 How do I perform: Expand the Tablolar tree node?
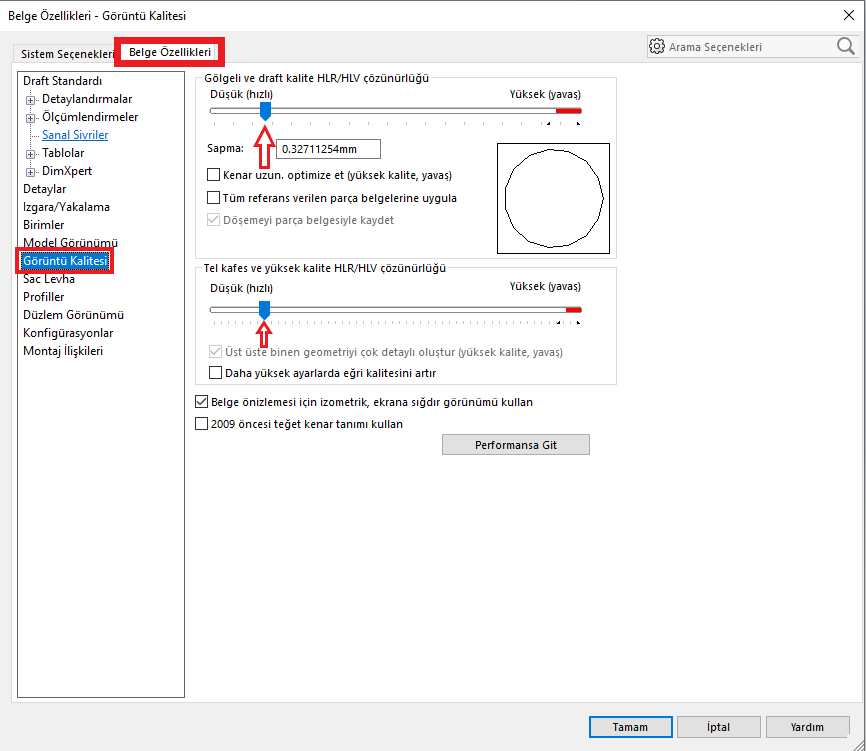(x=30, y=153)
